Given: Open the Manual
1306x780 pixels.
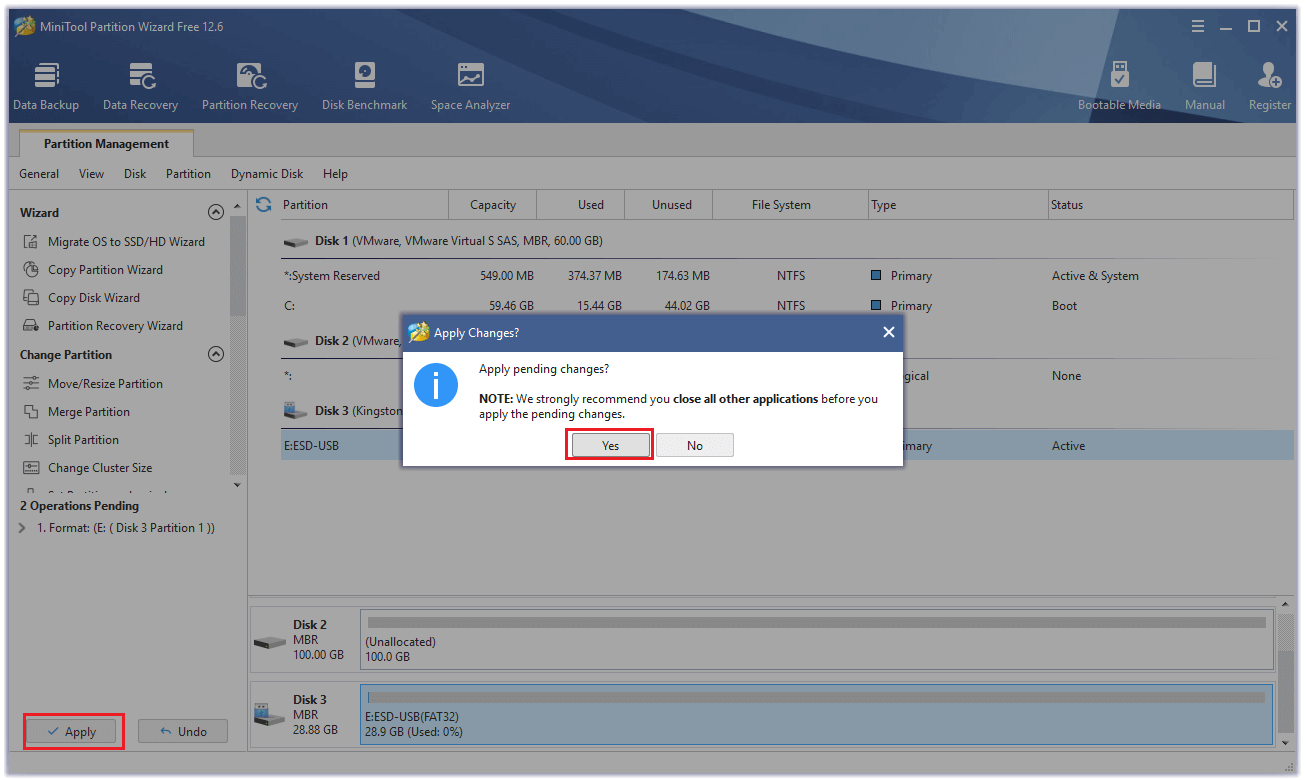Looking at the screenshot, I should [1204, 86].
